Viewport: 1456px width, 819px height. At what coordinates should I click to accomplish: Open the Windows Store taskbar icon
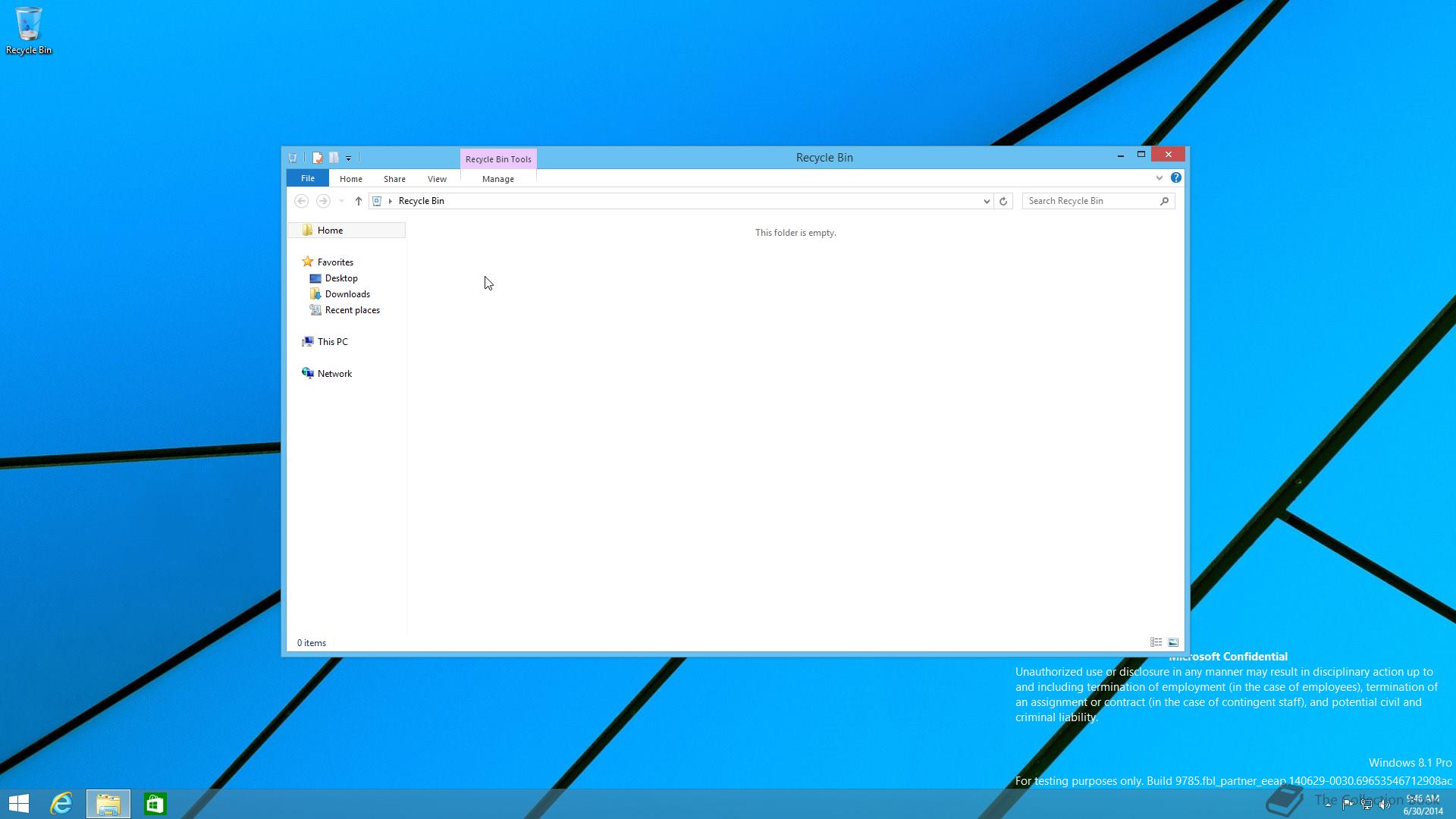(155, 803)
